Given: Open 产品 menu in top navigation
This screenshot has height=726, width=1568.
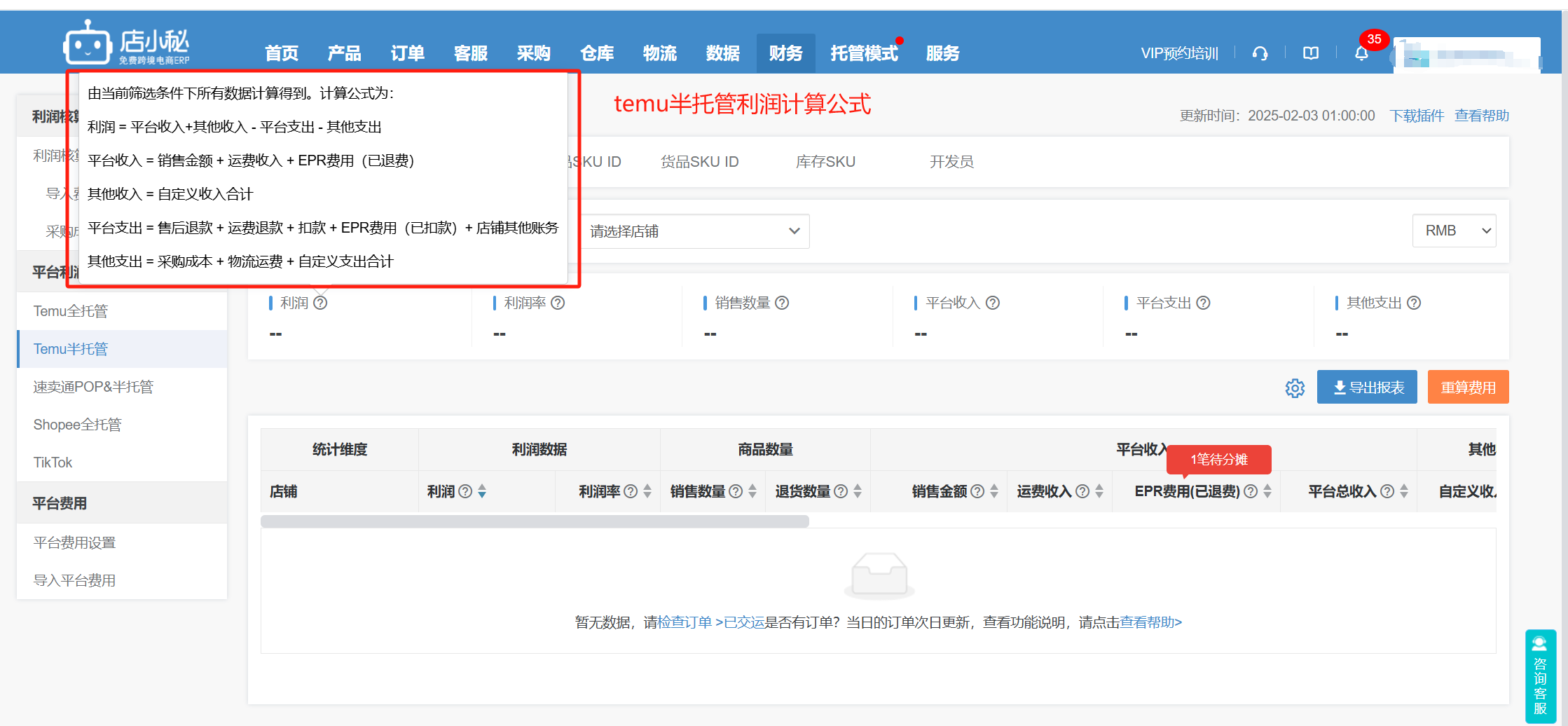Looking at the screenshot, I should (x=345, y=53).
